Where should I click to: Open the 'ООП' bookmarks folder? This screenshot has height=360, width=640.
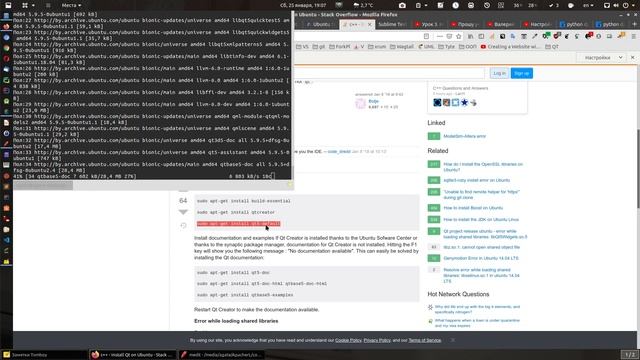coord(468,47)
